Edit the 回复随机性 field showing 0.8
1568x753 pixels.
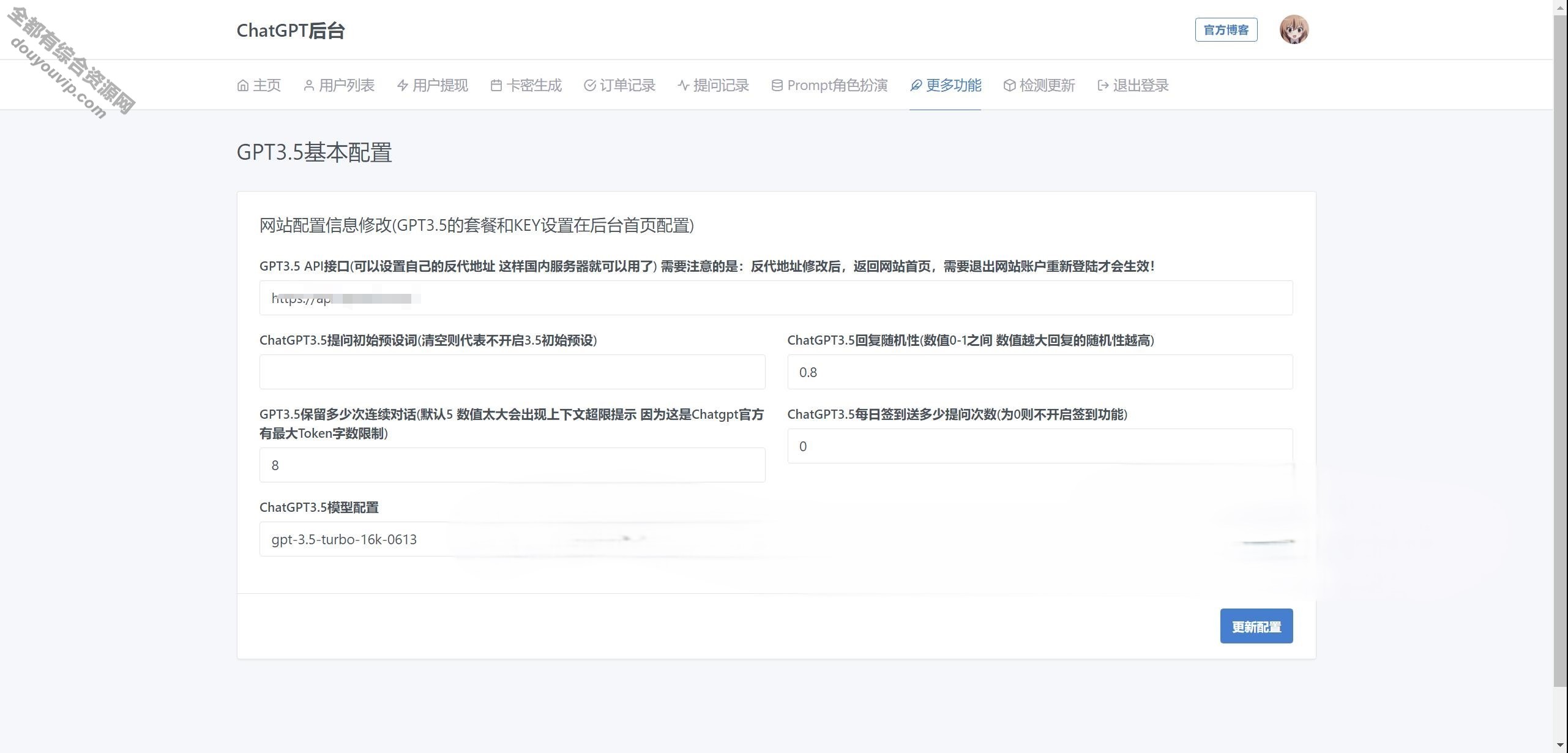[1040, 372]
